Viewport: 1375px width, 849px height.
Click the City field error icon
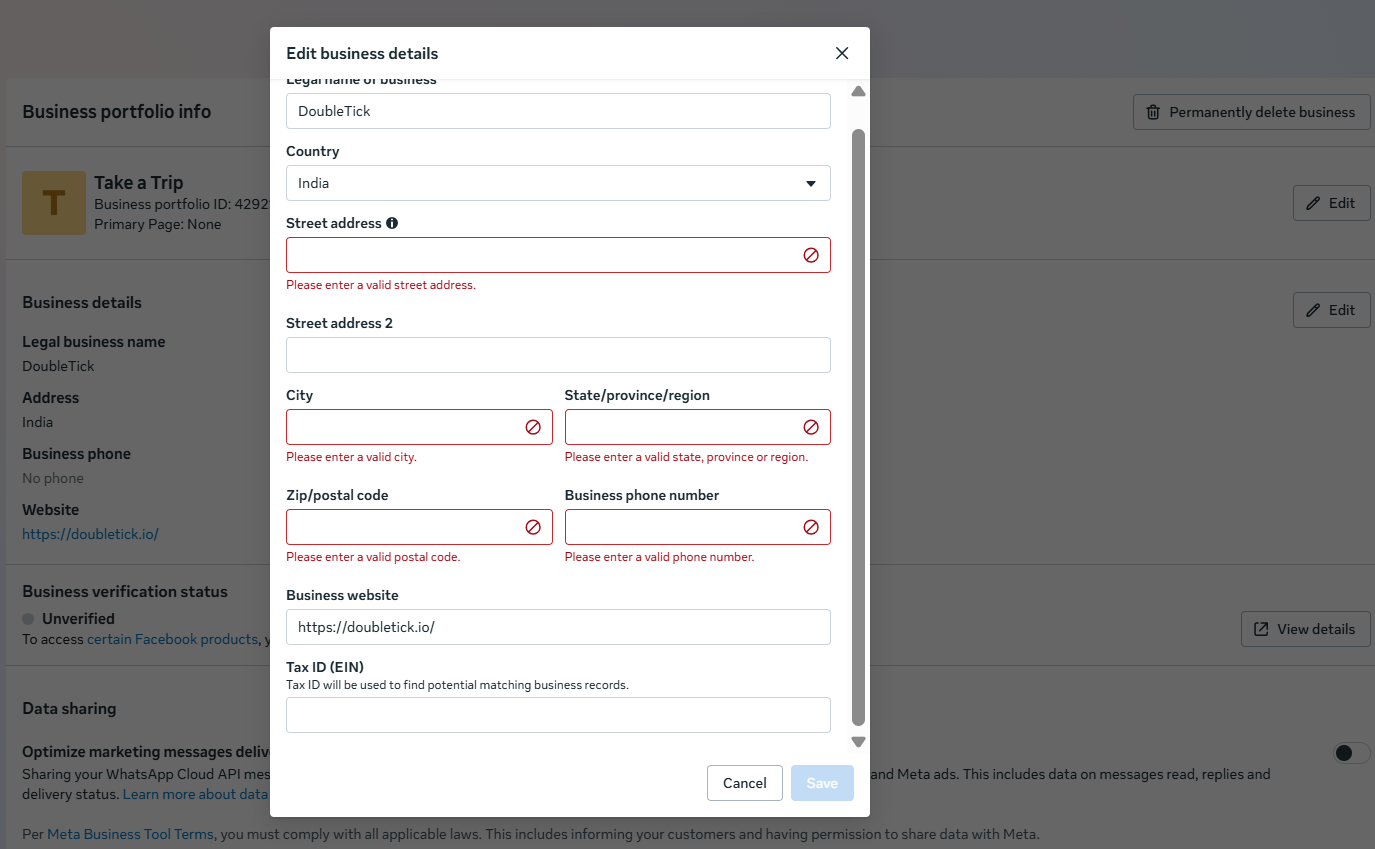[533, 427]
